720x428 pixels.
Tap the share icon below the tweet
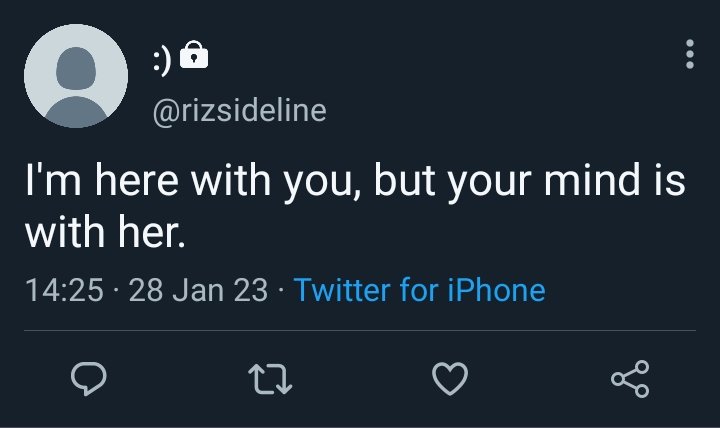pos(630,379)
